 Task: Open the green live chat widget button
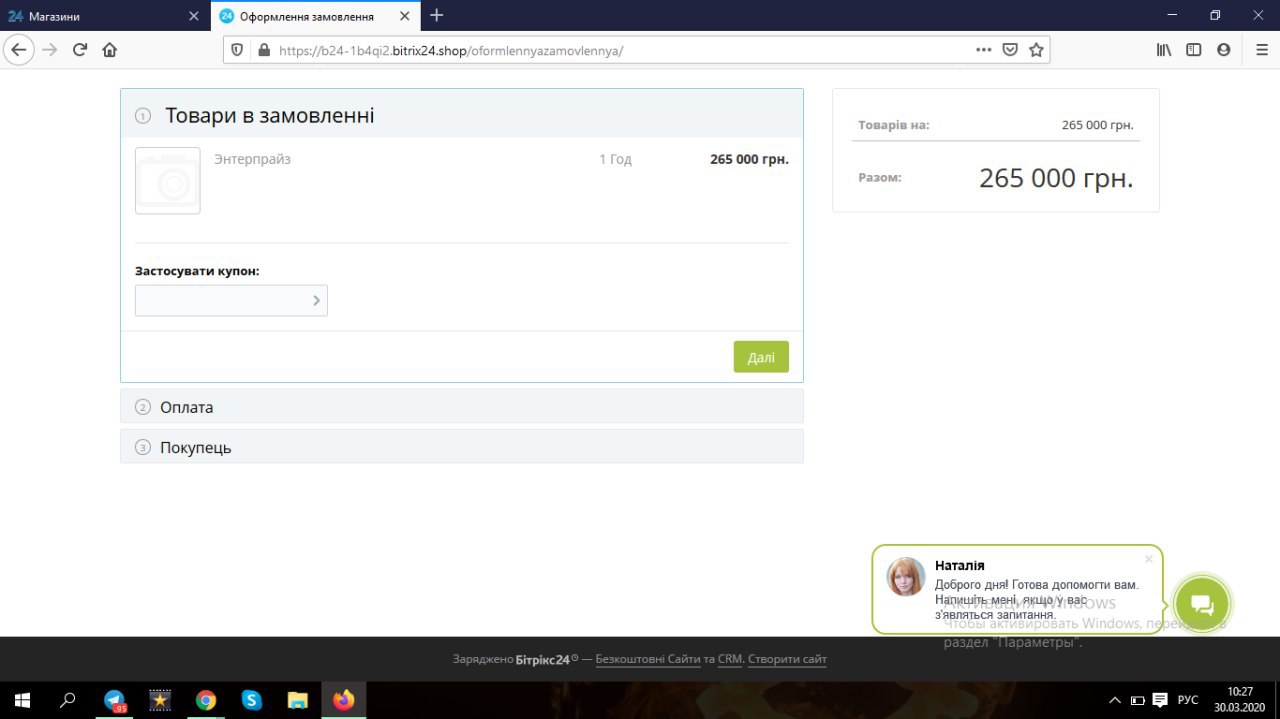point(1202,604)
